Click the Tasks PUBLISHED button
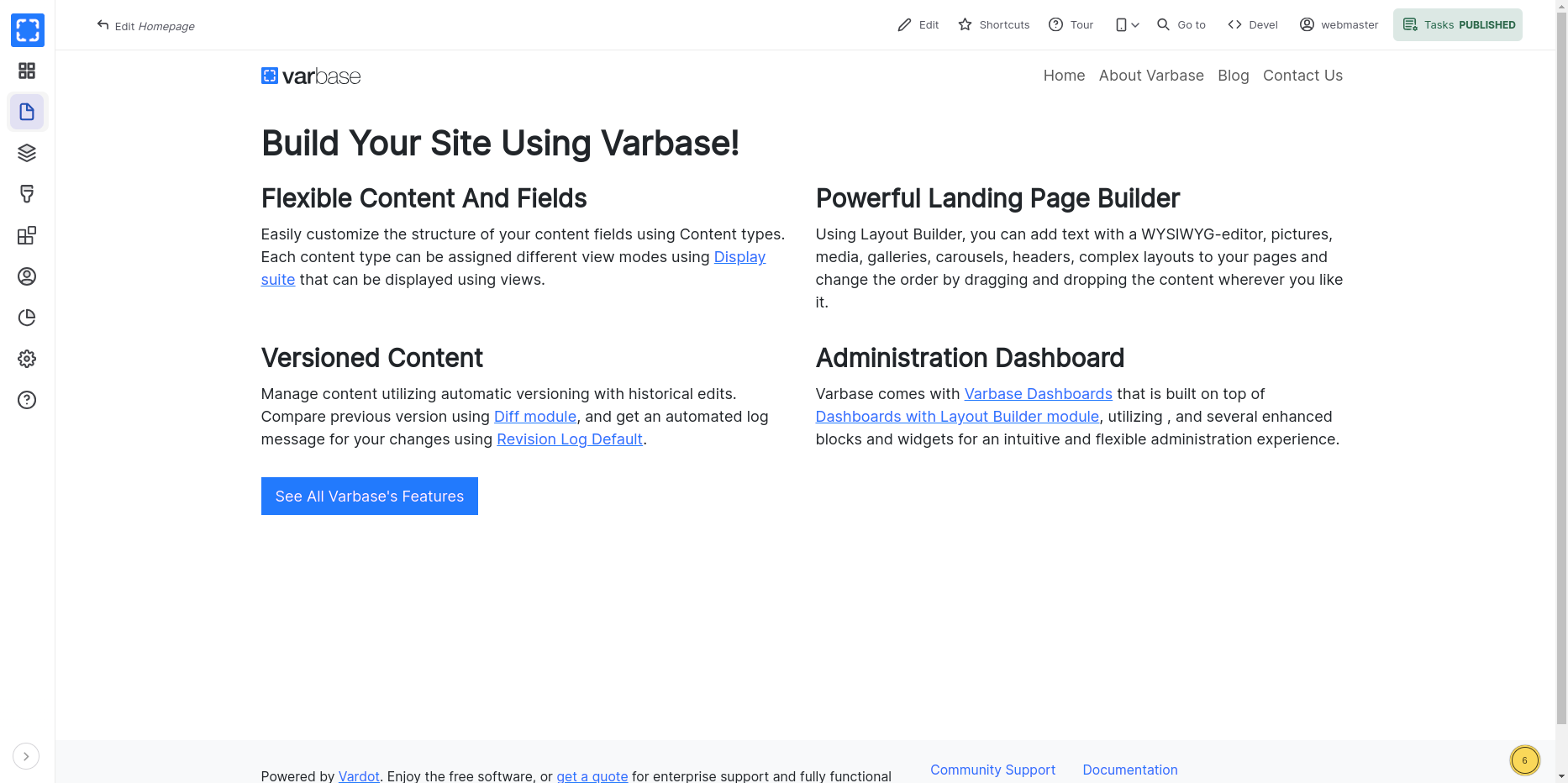This screenshot has width=1568, height=783. 1458,25
